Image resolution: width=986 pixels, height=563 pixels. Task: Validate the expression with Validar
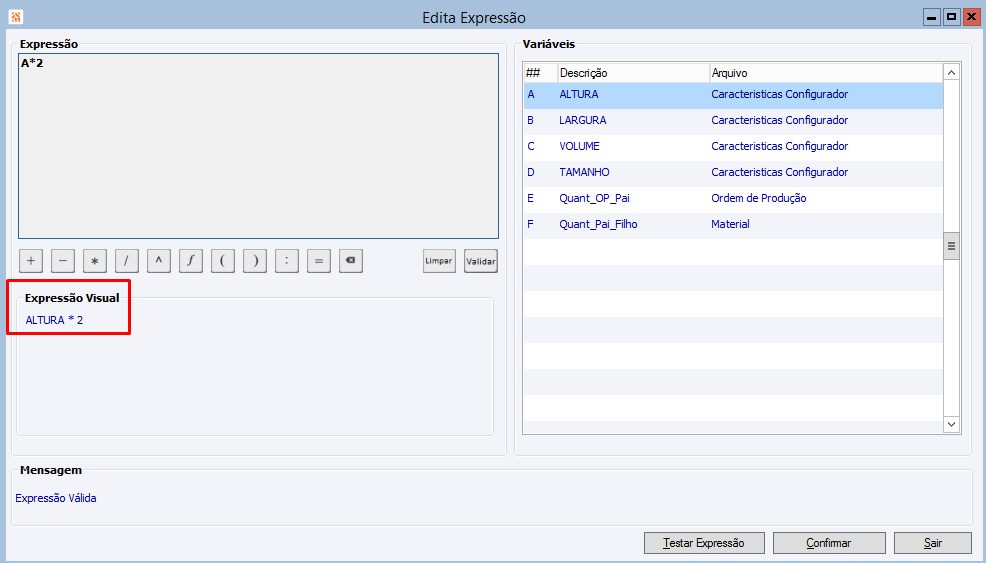pos(481,261)
